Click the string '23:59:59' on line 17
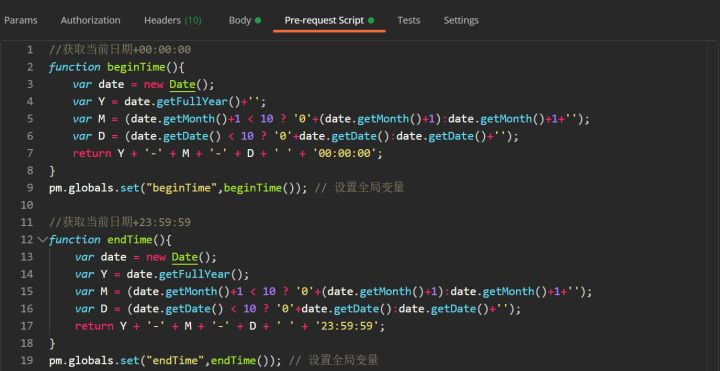This screenshot has width=720, height=371. click(349, 326)
